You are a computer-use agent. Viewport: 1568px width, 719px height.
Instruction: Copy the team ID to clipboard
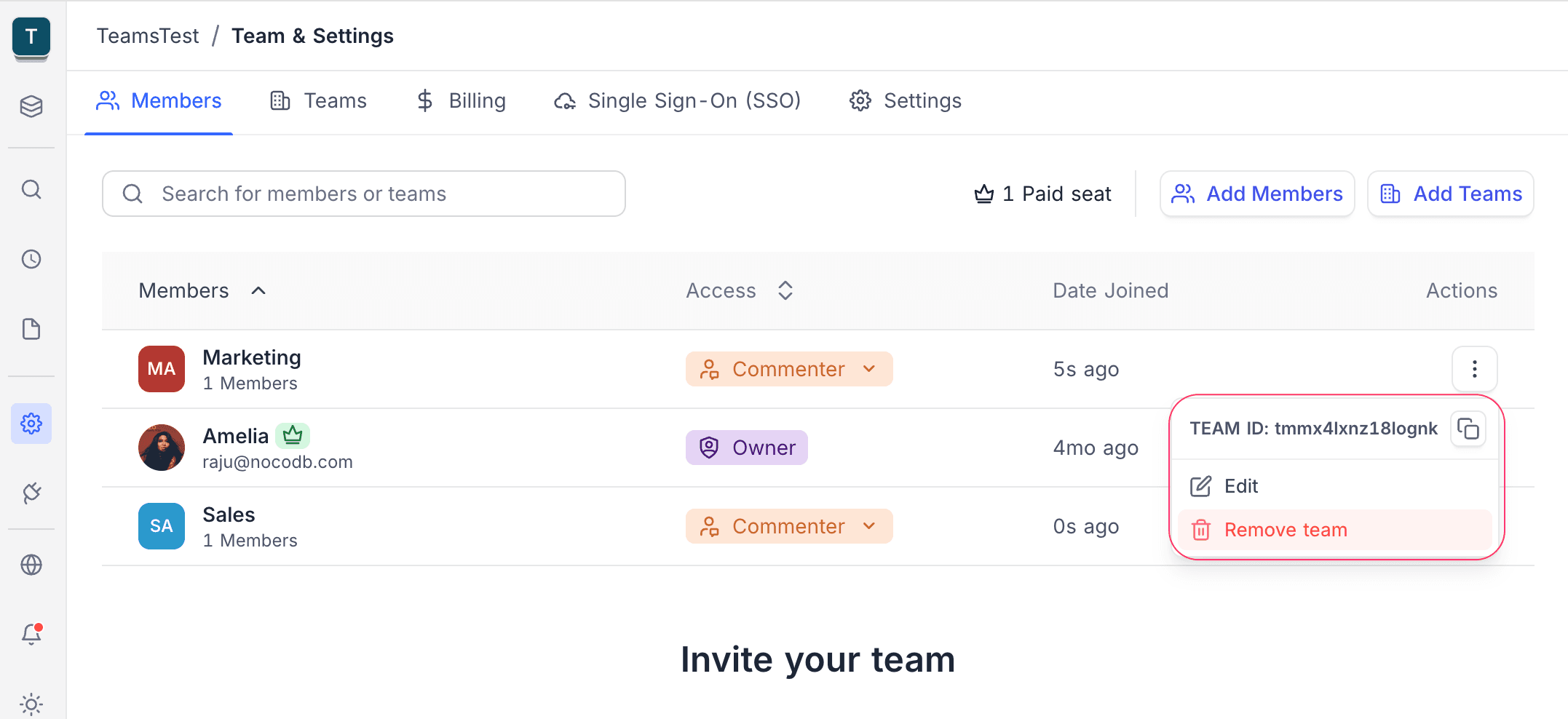coord(1468,429)
